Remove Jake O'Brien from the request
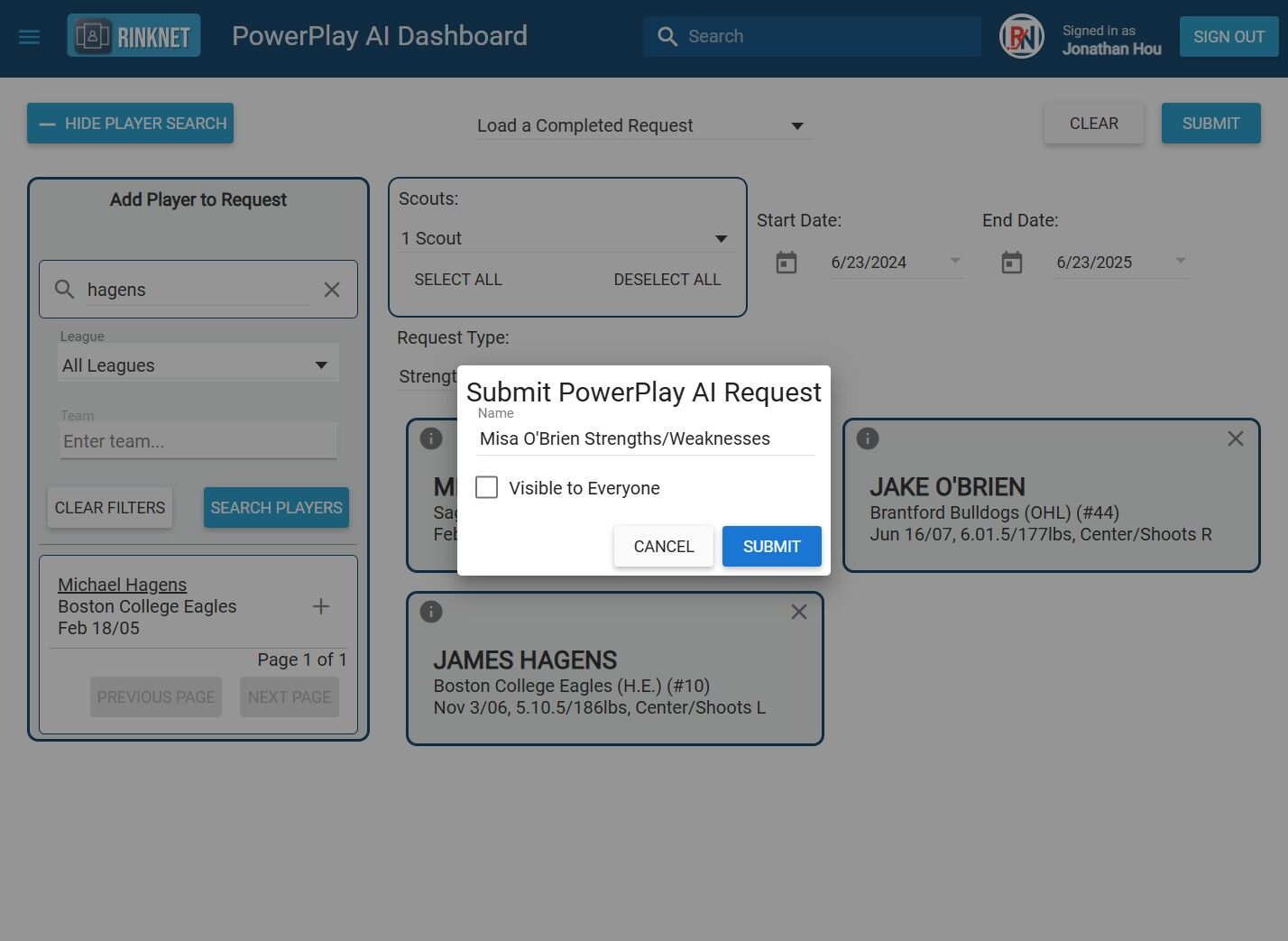The height and width of the screenshot is (941, 1288). [1236, 438]
